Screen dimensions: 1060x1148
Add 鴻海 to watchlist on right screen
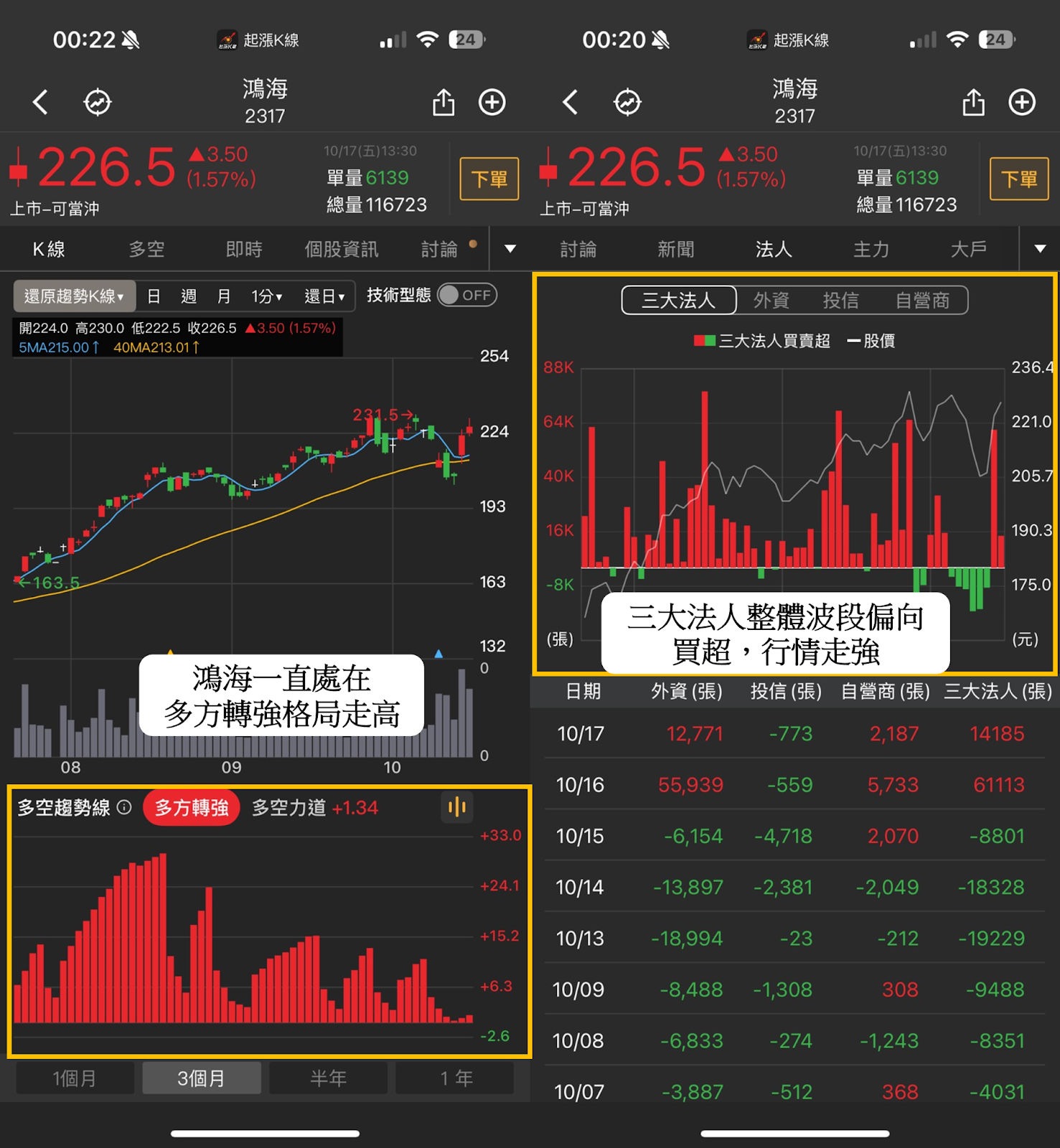coord(1022,102)
